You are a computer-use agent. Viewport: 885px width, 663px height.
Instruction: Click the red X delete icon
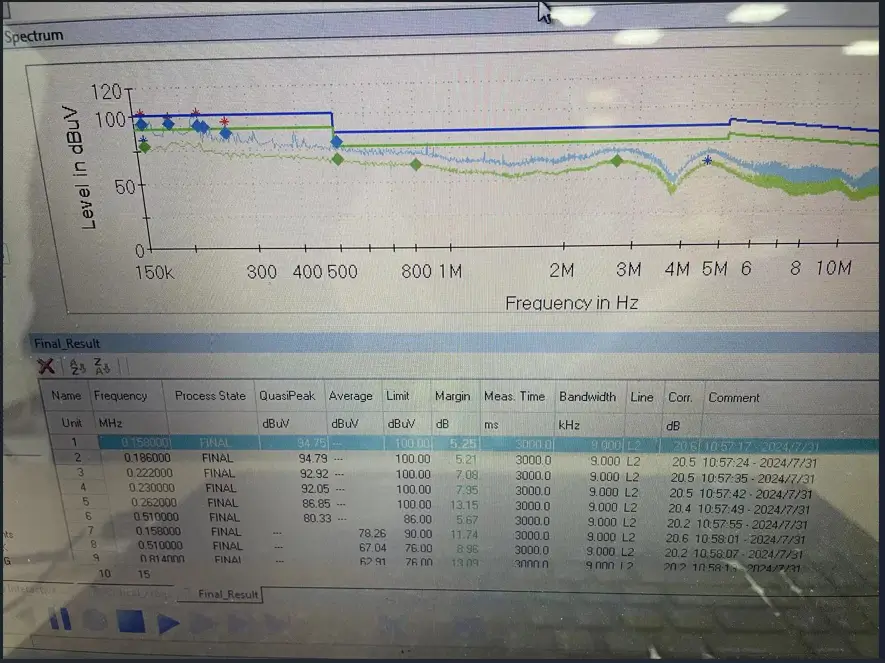46,366
